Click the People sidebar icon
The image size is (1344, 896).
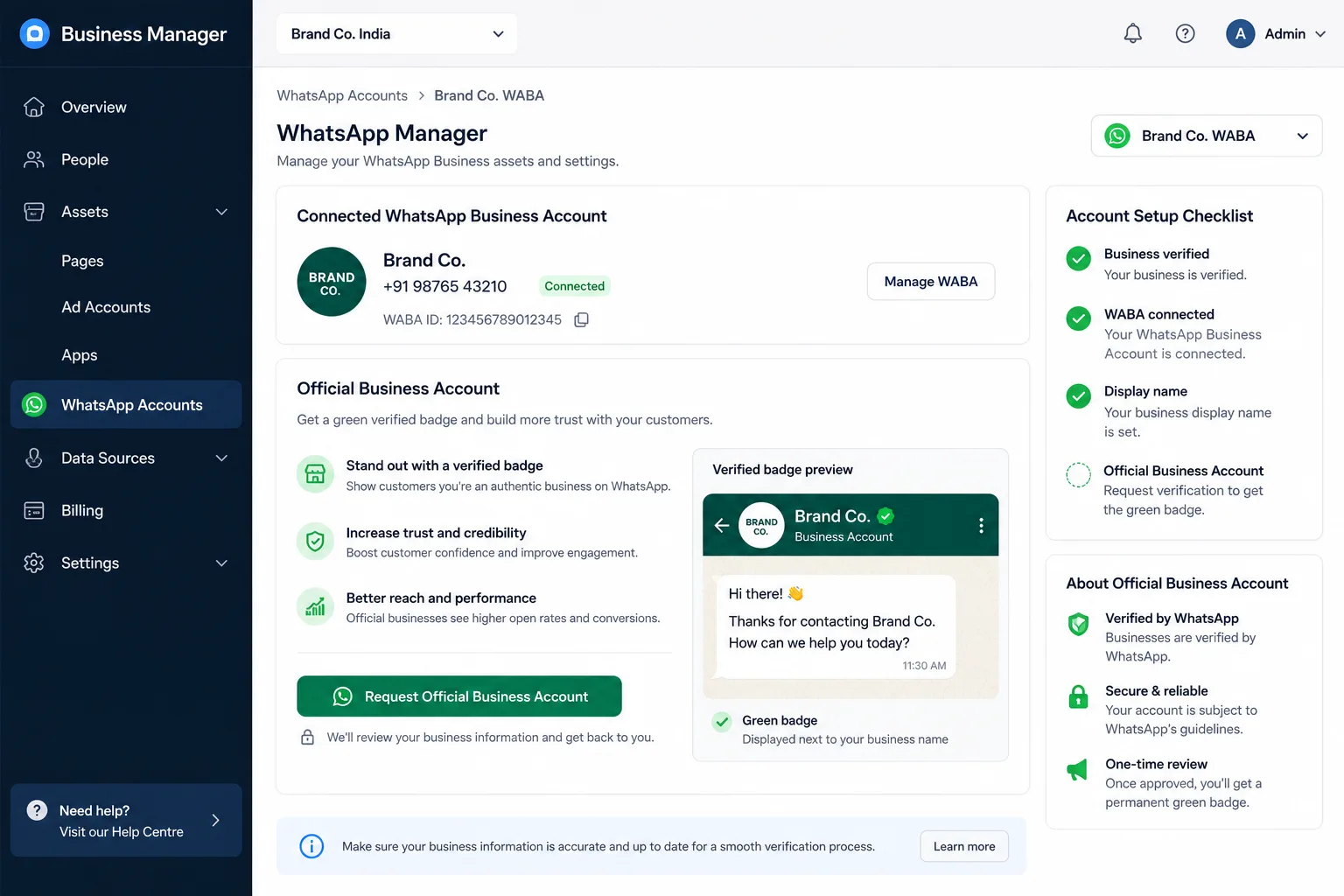[34, 159]
